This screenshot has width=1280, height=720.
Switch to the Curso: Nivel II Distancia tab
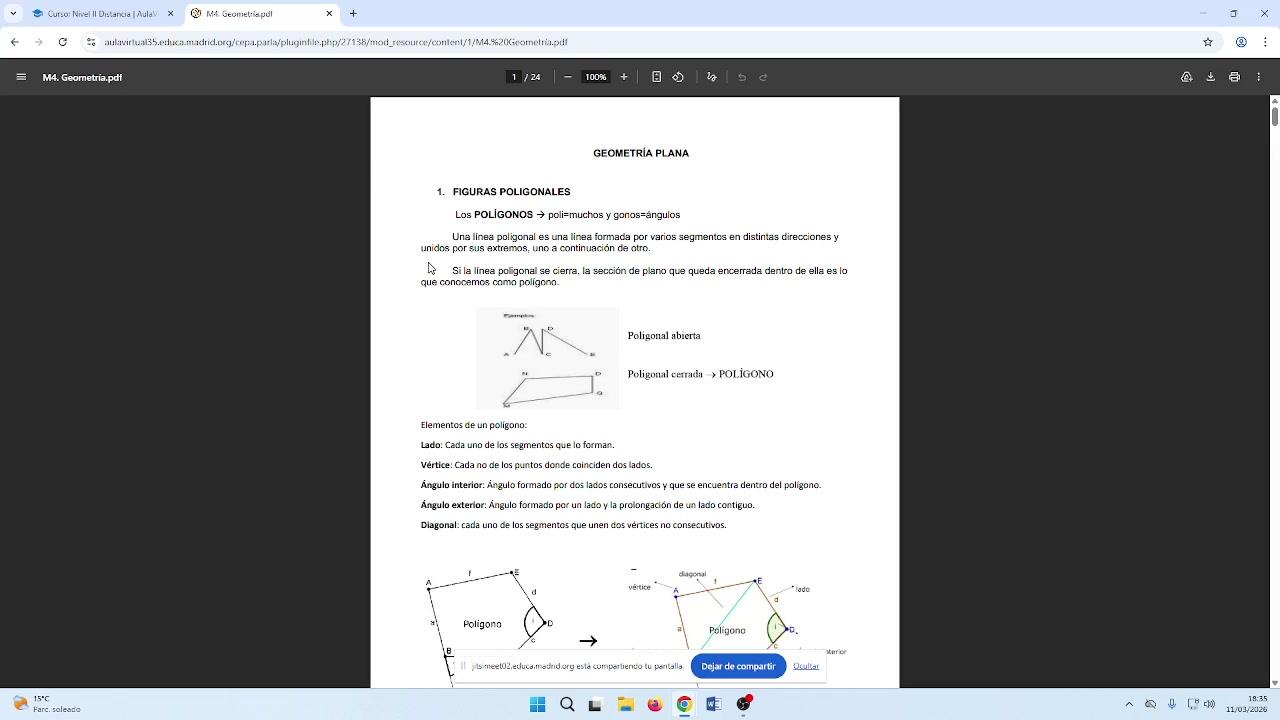[x=100, y=14]
